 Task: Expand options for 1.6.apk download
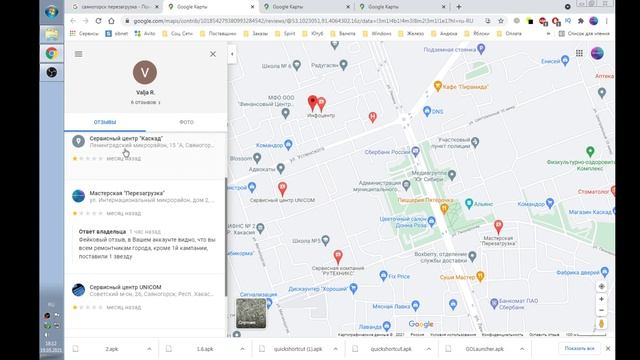click(242, 349)
